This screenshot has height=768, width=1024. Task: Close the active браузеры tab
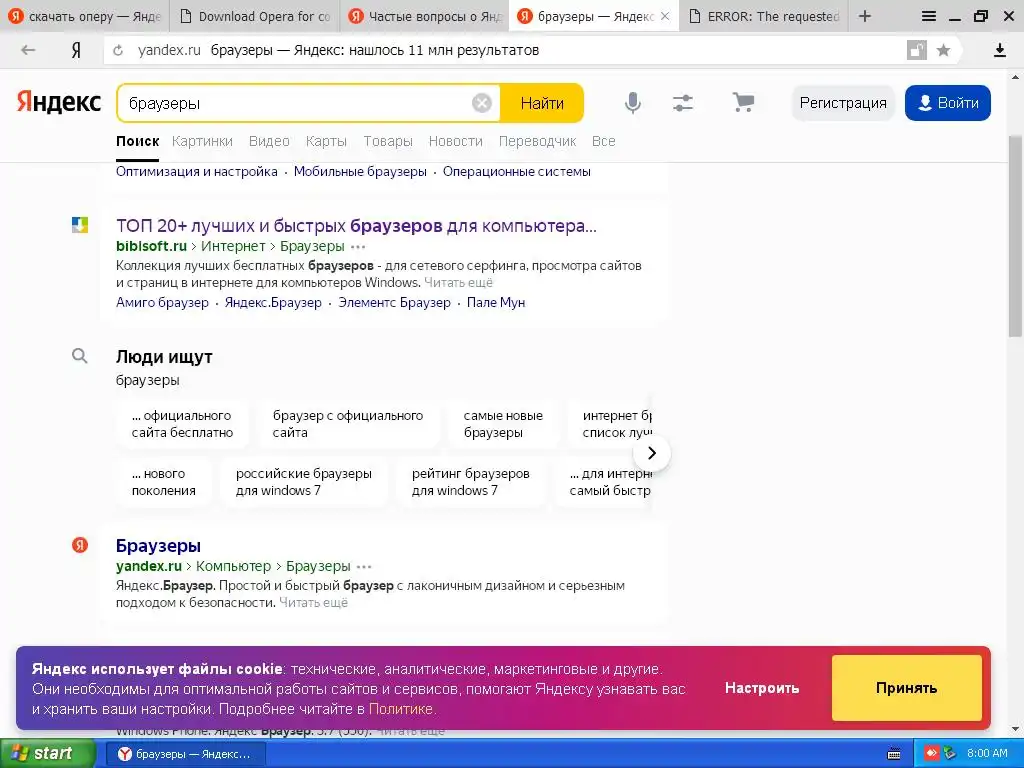[665, 16]
